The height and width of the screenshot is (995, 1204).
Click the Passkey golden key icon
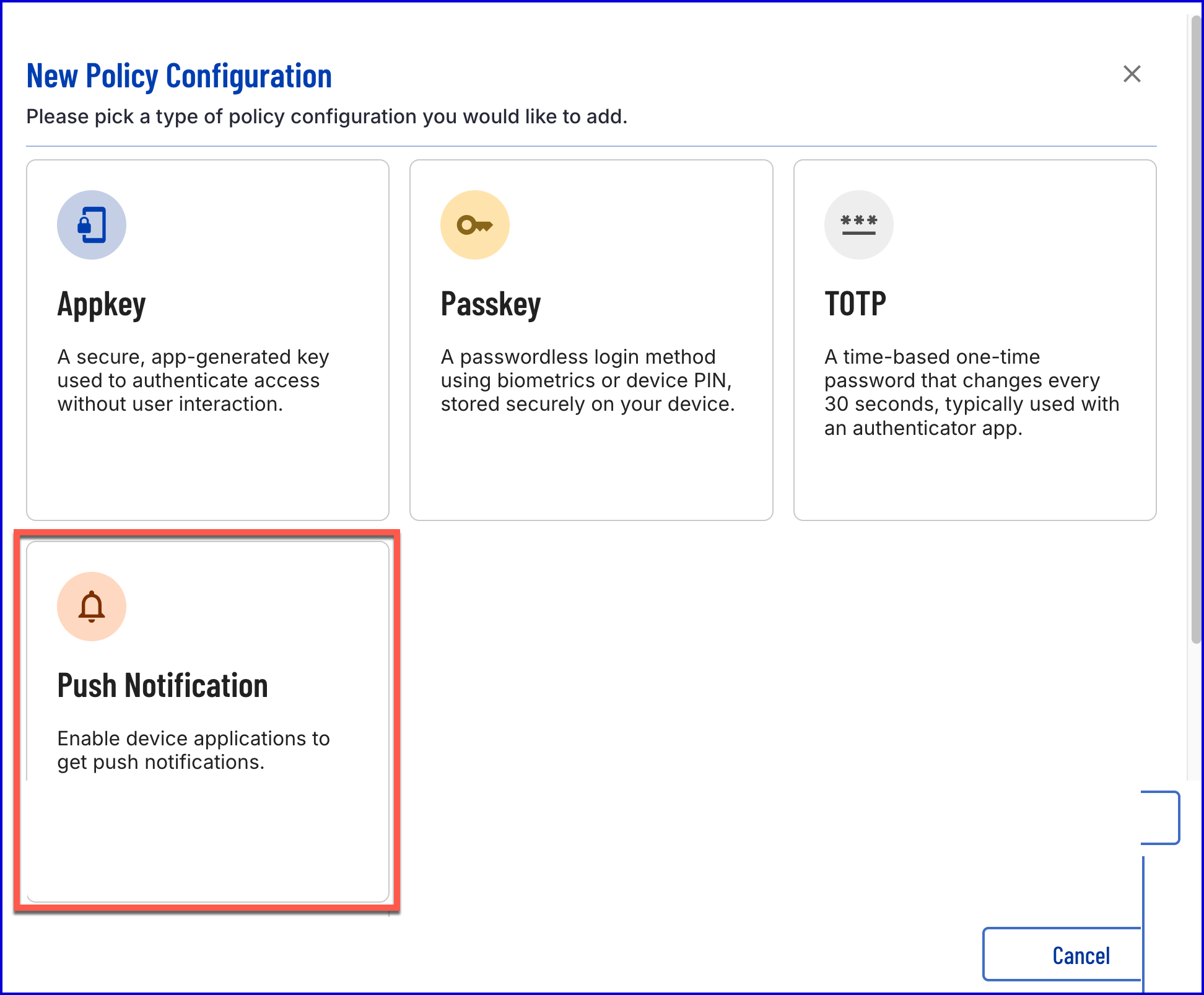[475, 225]
